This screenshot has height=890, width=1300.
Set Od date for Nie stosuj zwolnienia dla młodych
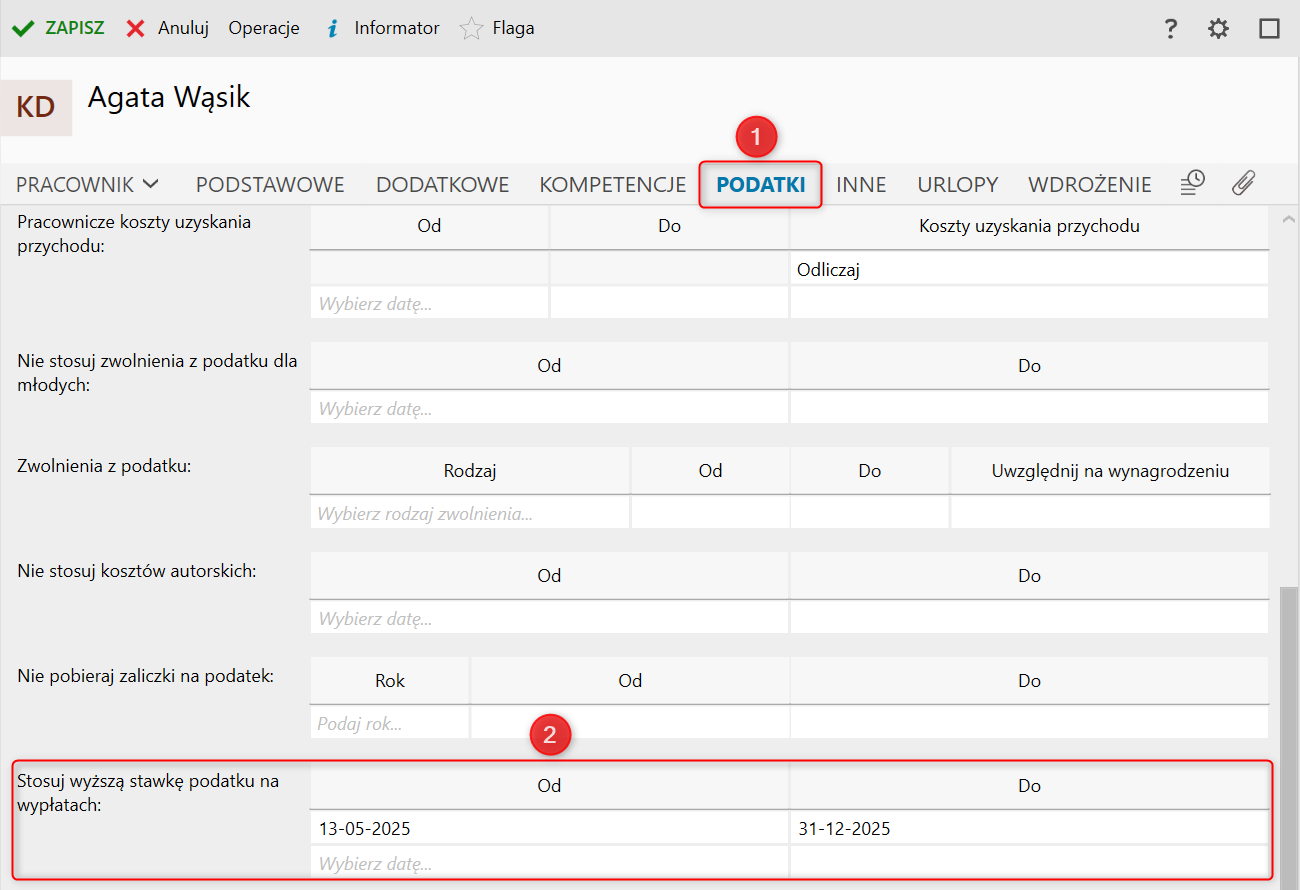[550, 408]
